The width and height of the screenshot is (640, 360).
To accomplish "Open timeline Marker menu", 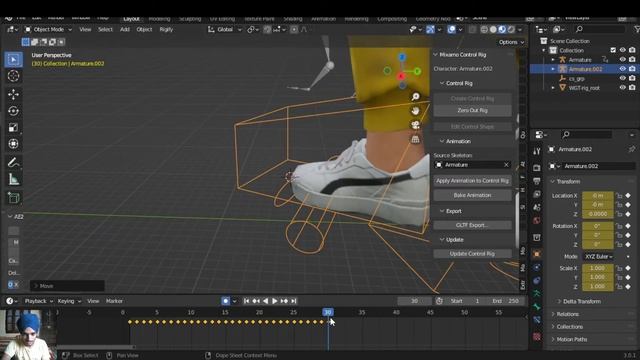I will click(x=114, y=301).
